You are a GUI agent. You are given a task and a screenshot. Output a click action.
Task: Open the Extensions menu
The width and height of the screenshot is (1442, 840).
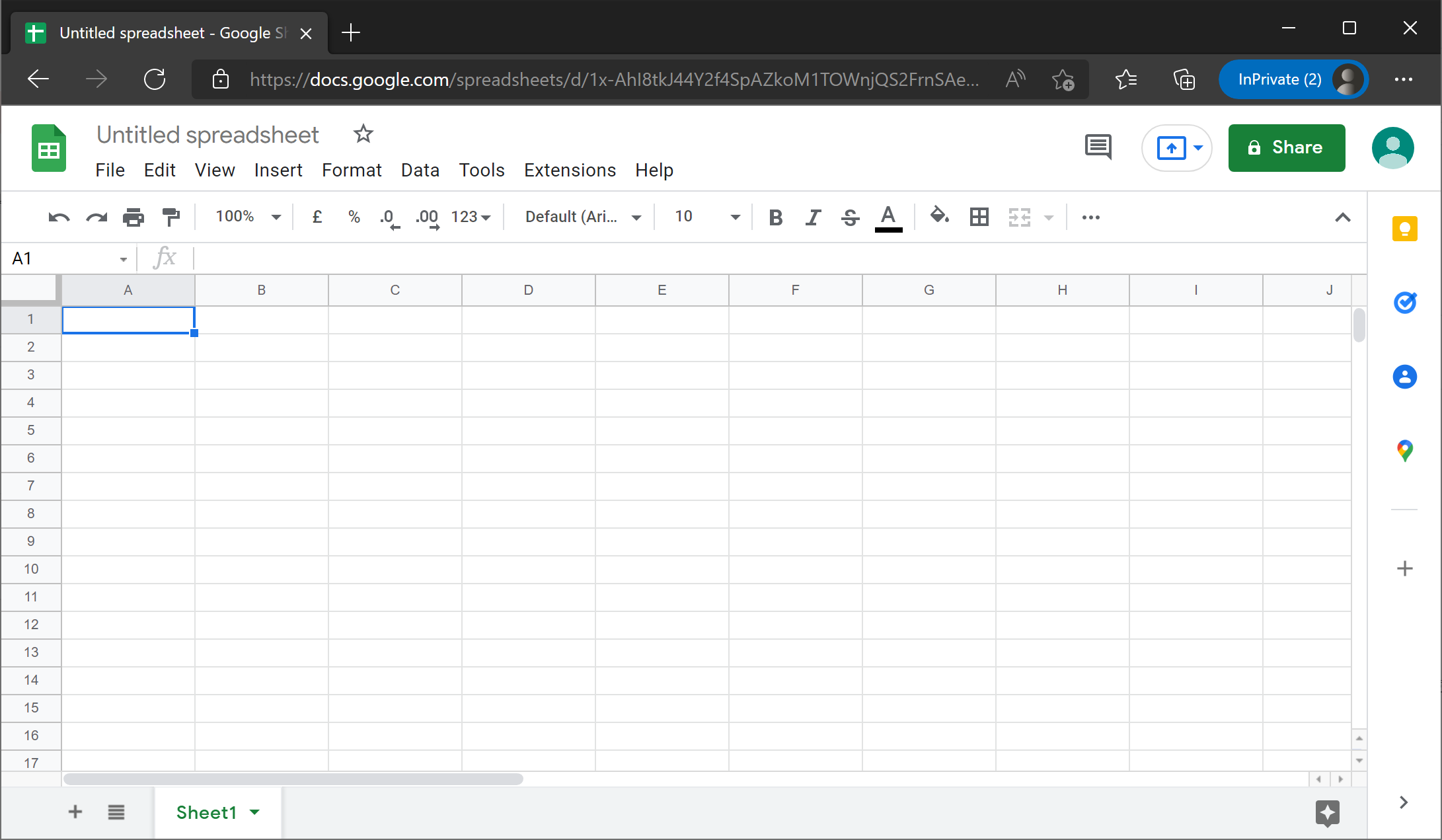(570, 170)
